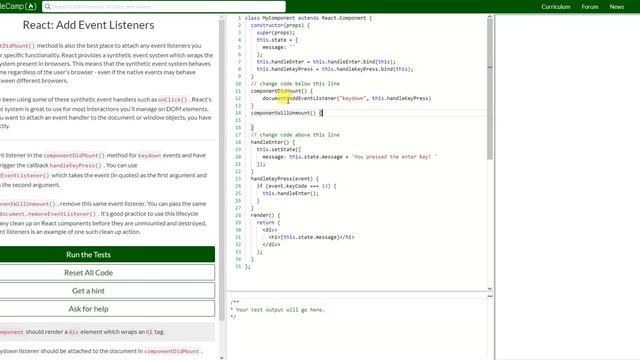640x360 pixels.
Task: Click the test requirement mentioning 'div' element
Action: (107, 332)
